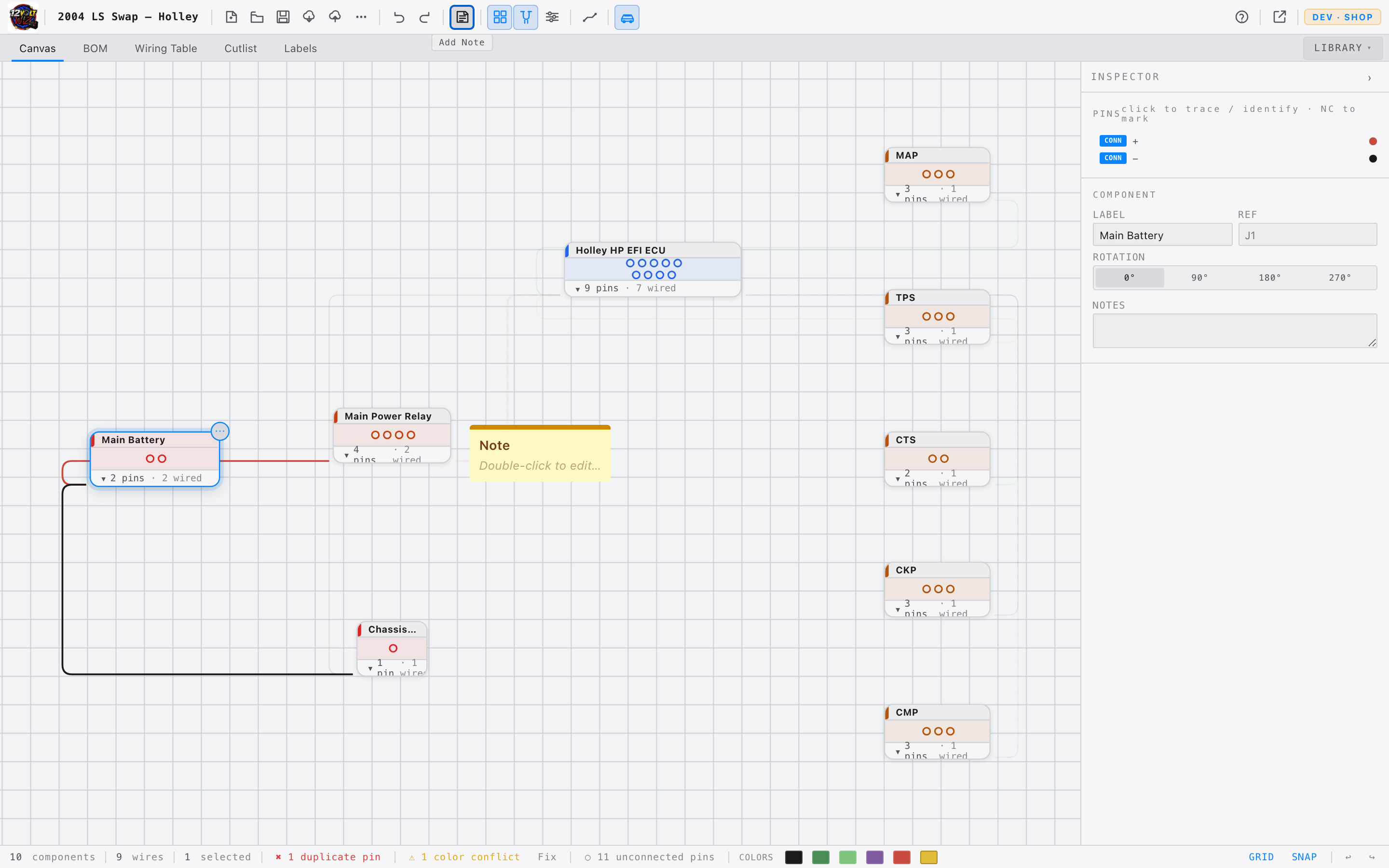1389x868 pixels.
Task: Collapse the Inspector panel chevron
Action: (x=1370, y=78)
